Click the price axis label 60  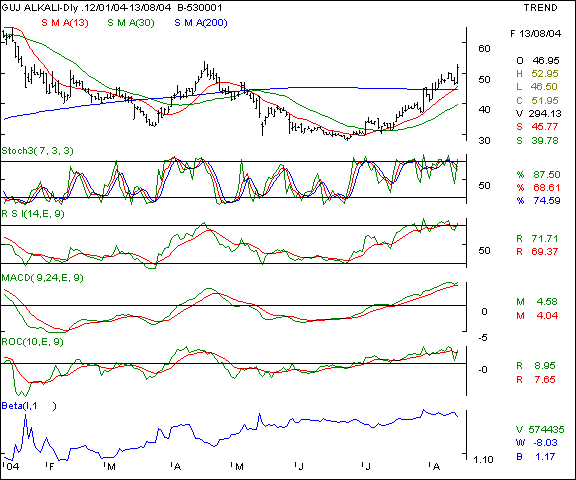484,48
